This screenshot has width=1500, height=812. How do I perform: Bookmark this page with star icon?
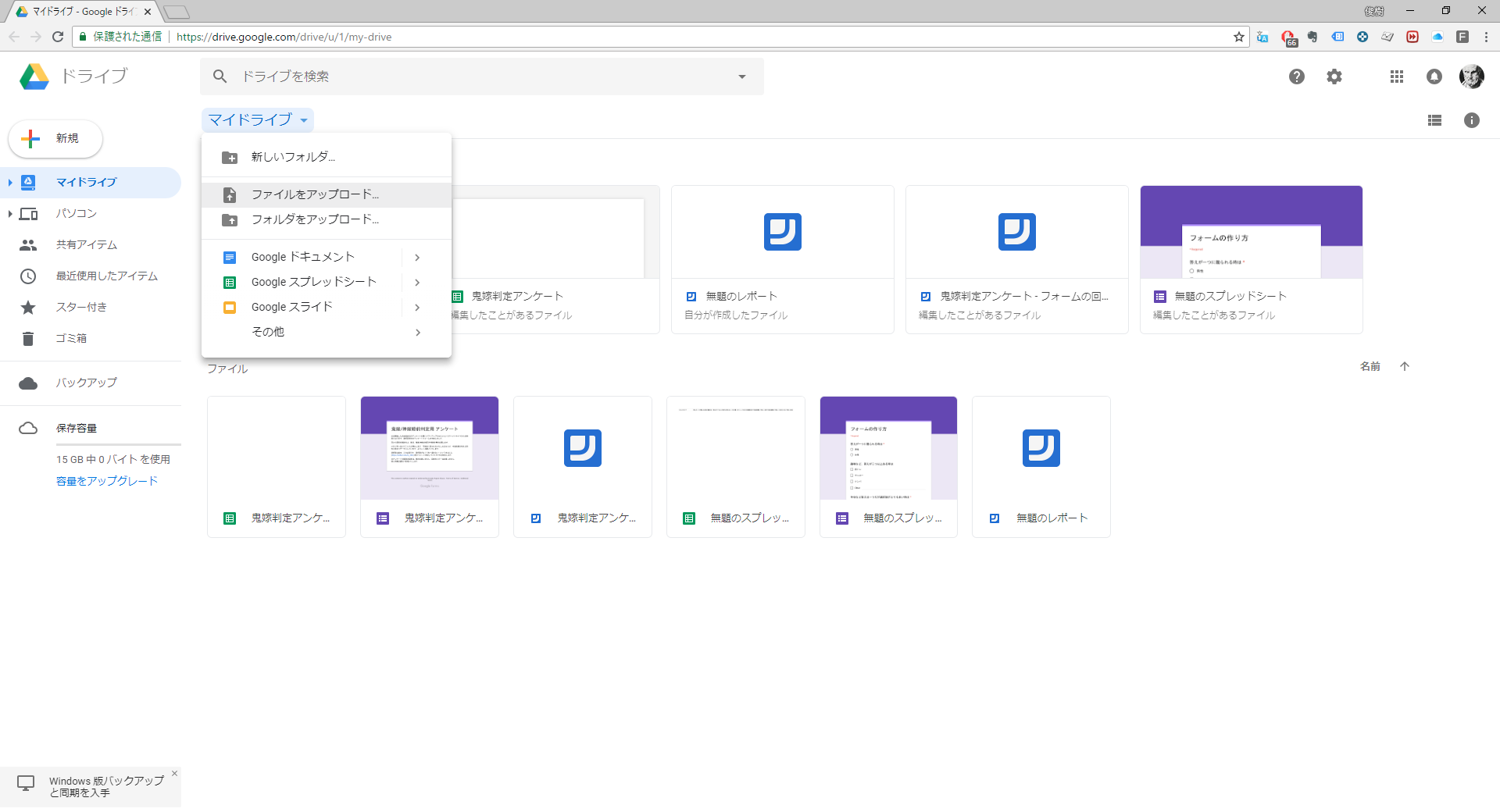pyautogui.click(x=1239, y=37)
